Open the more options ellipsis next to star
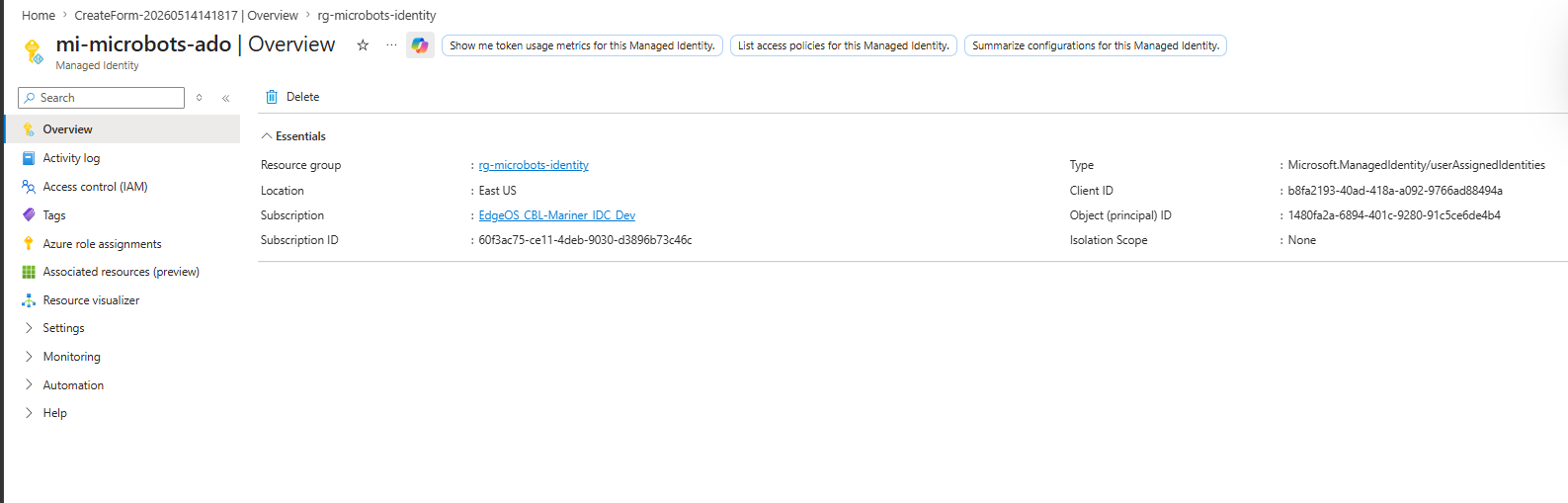Image resolution: width=1568 pixels, height=503 pixels. click(x=391, y=45)
